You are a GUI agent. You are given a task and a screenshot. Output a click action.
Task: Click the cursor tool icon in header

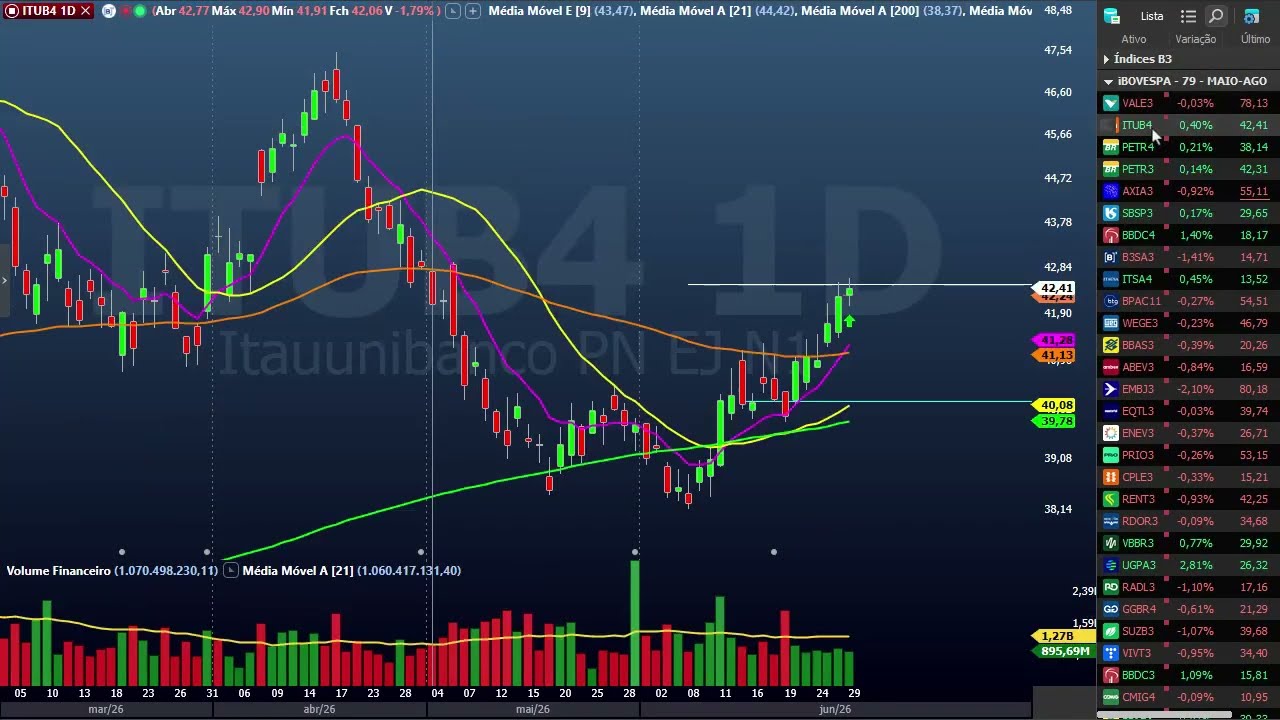tap(453, 11)
